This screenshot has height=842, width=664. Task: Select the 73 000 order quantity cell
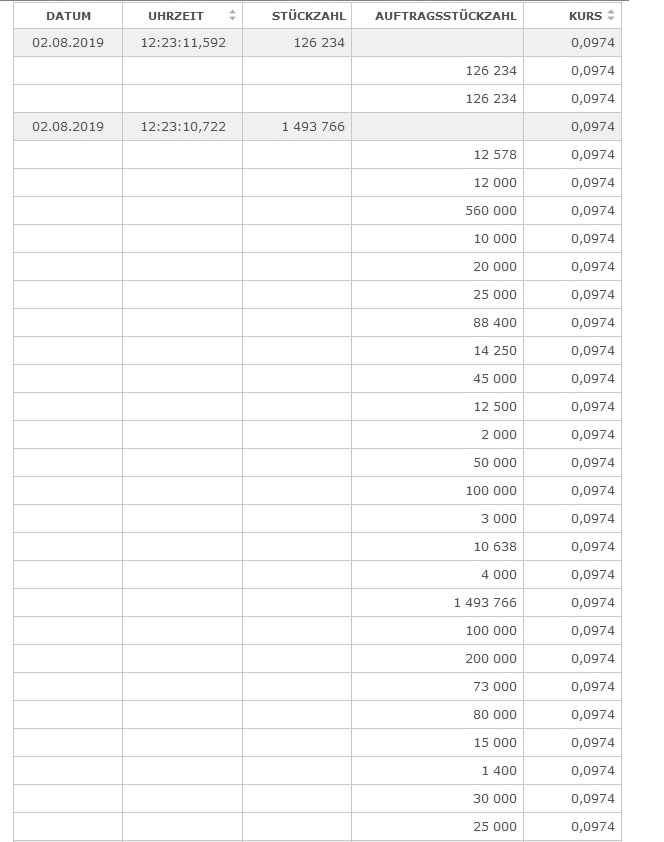point(495,687)
